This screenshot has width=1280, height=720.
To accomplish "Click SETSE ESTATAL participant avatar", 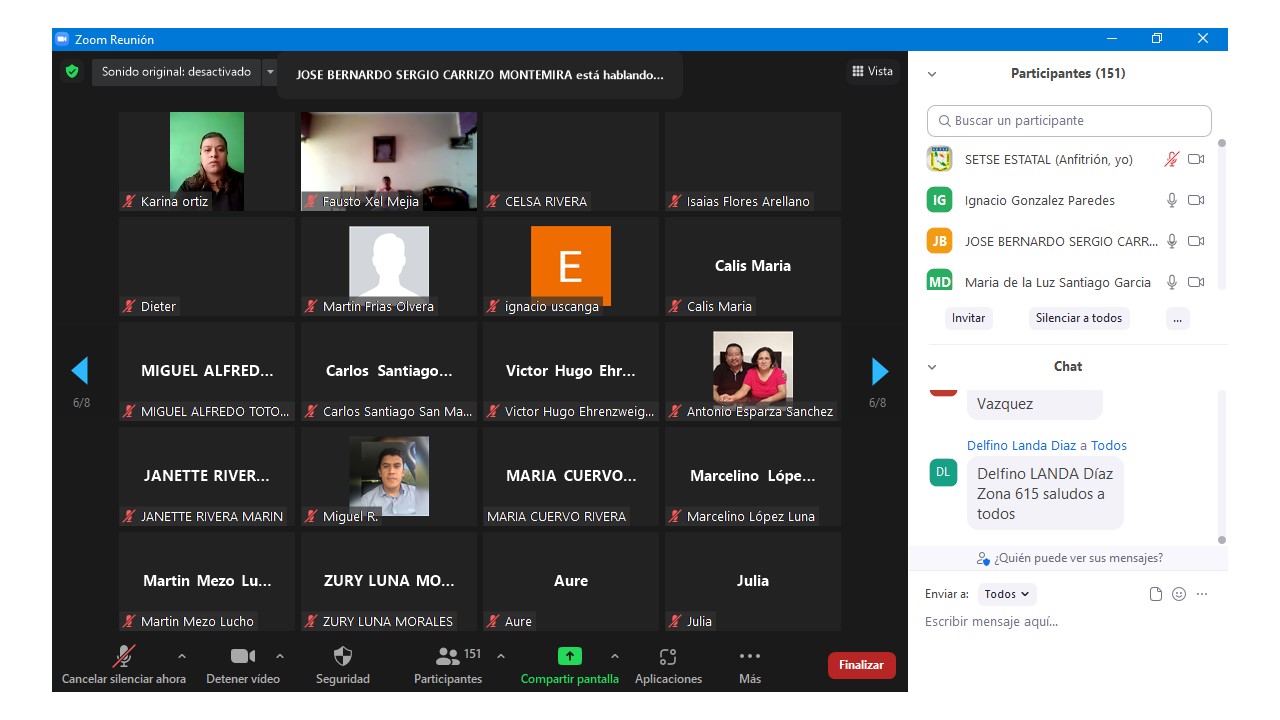I will [939, 159].
